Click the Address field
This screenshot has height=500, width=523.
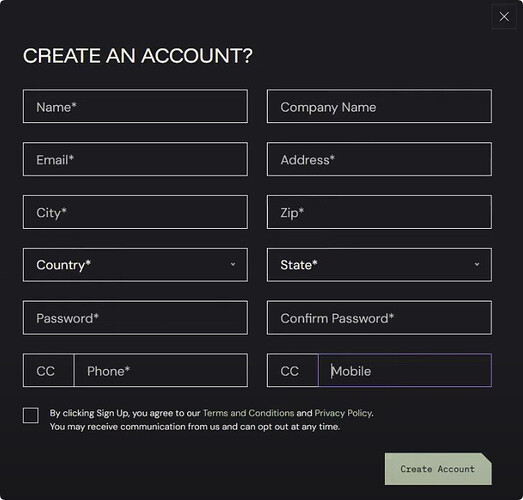(379, 159)
